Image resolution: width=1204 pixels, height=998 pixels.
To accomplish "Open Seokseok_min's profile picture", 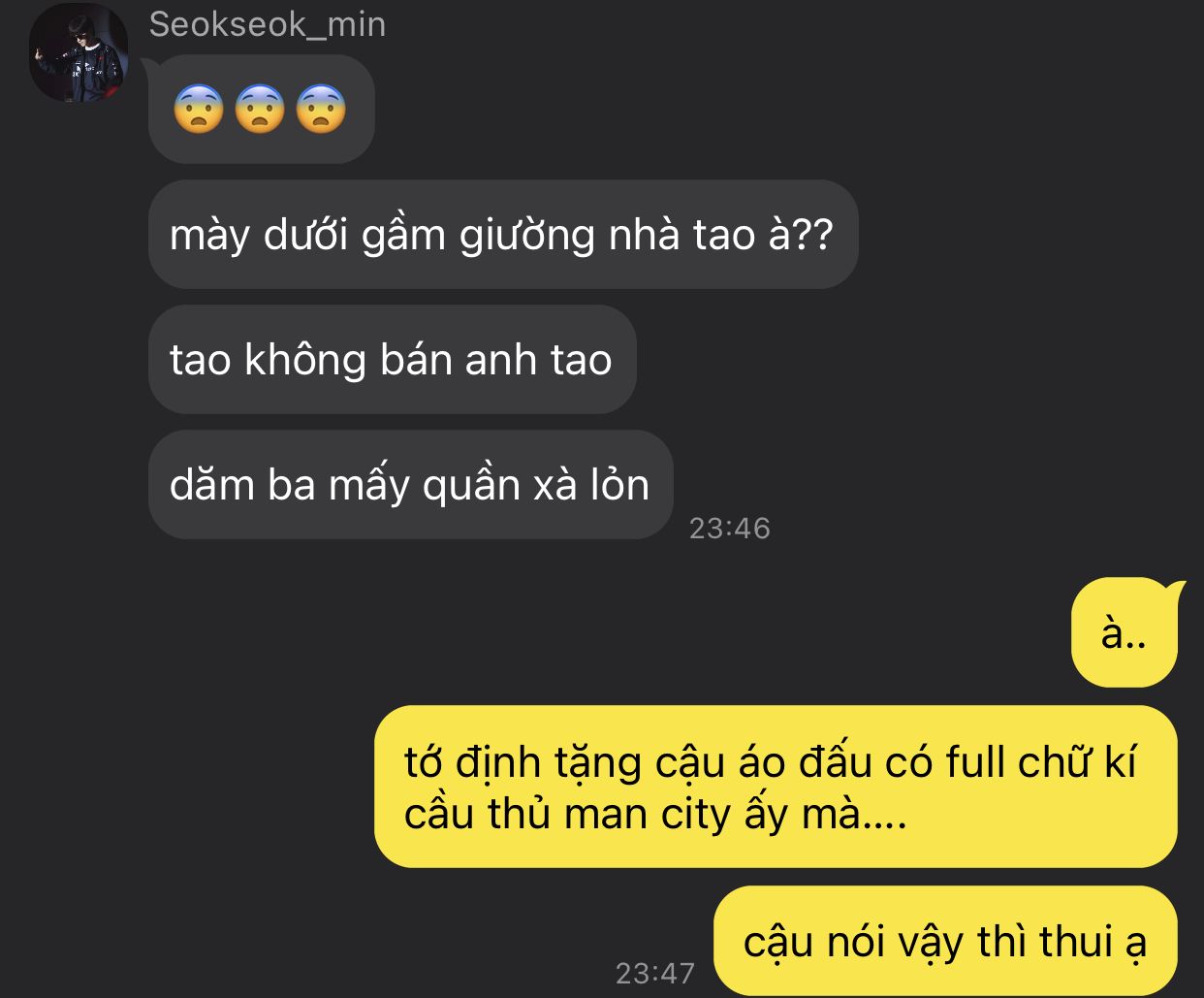I will coord(79,53).
